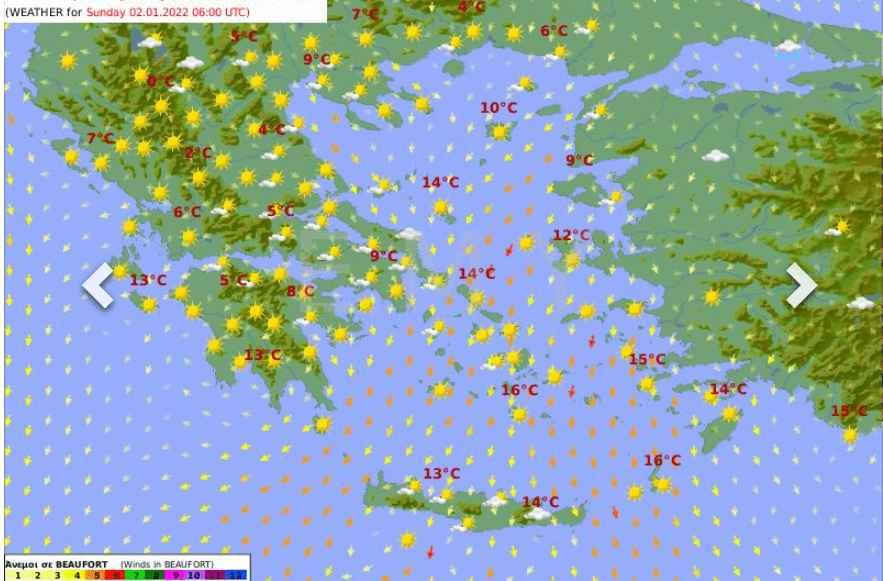The height and width of the screenshot is (581, 883).
Task: Click the "Winds in BEAUFORT" legend title
Action: (165, 565)
